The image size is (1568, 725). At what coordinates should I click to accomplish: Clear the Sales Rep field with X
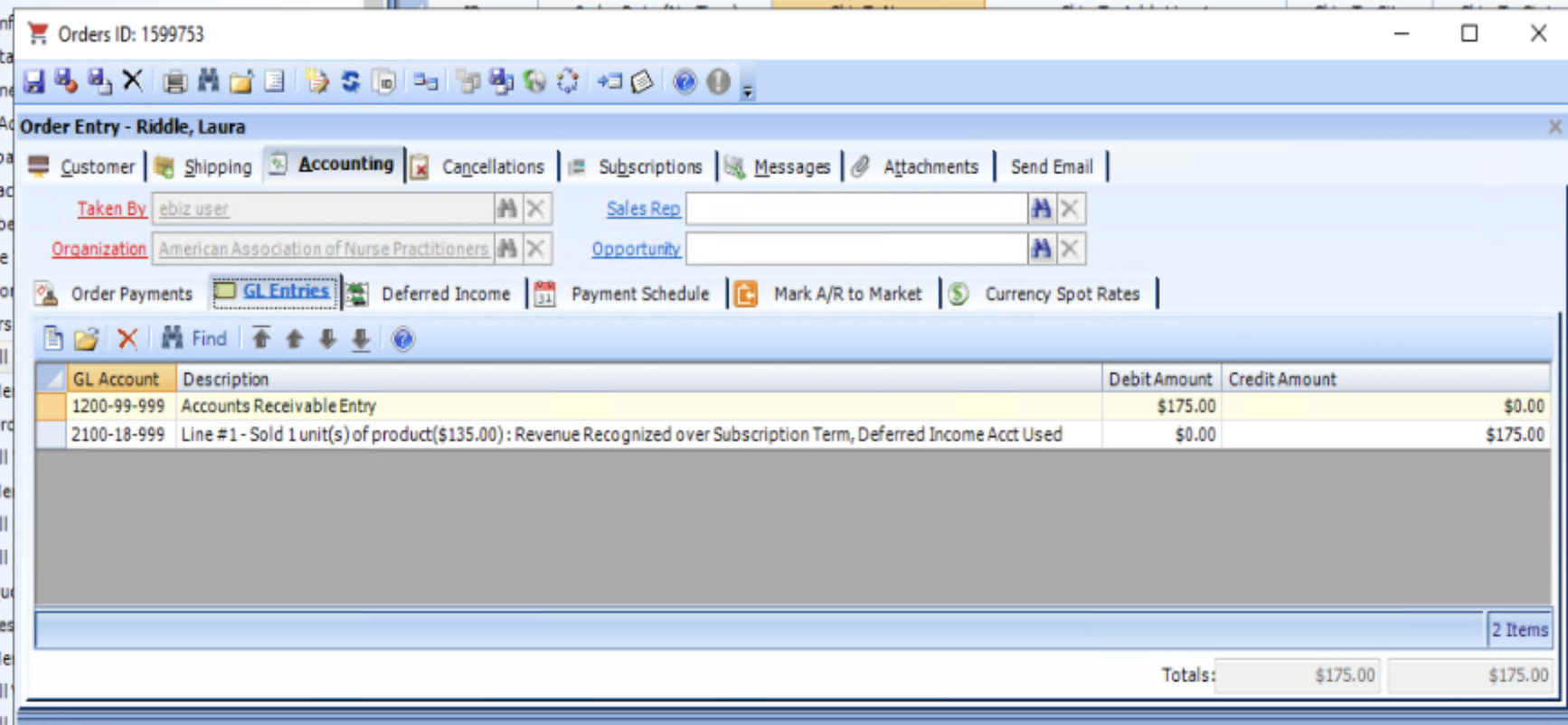point(1071,209)
